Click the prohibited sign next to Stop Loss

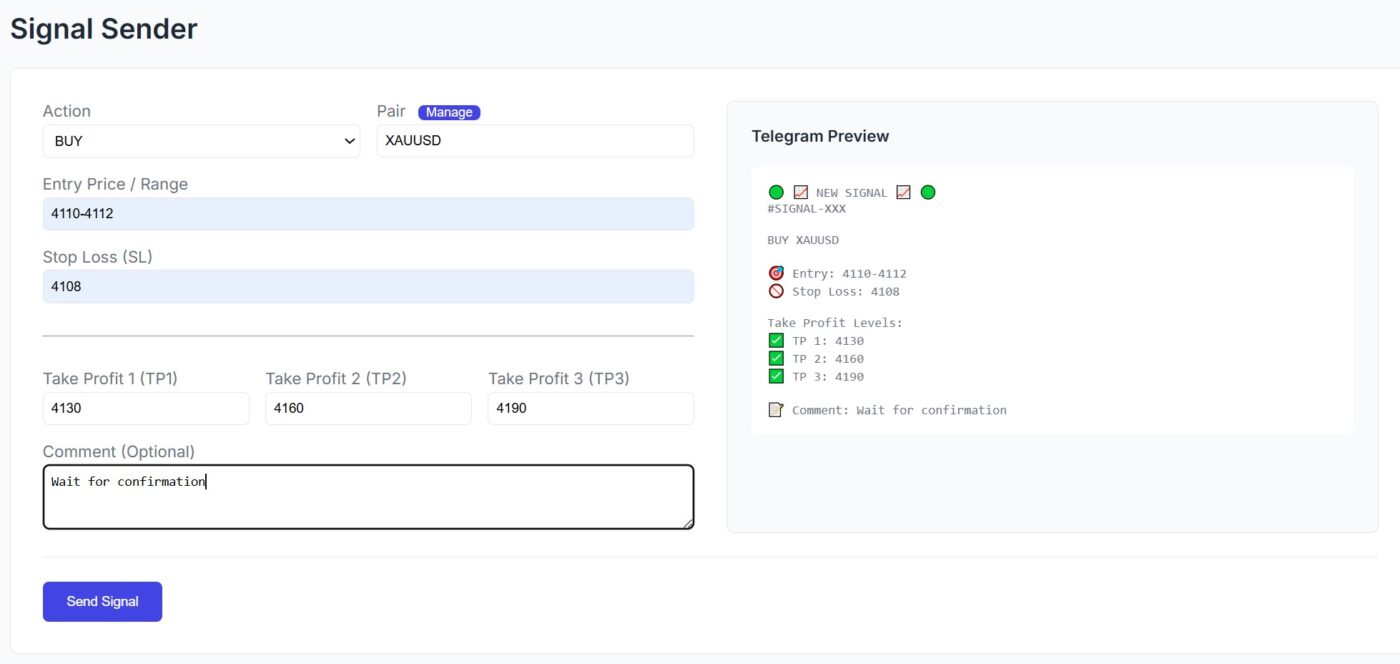pos(775,291)
